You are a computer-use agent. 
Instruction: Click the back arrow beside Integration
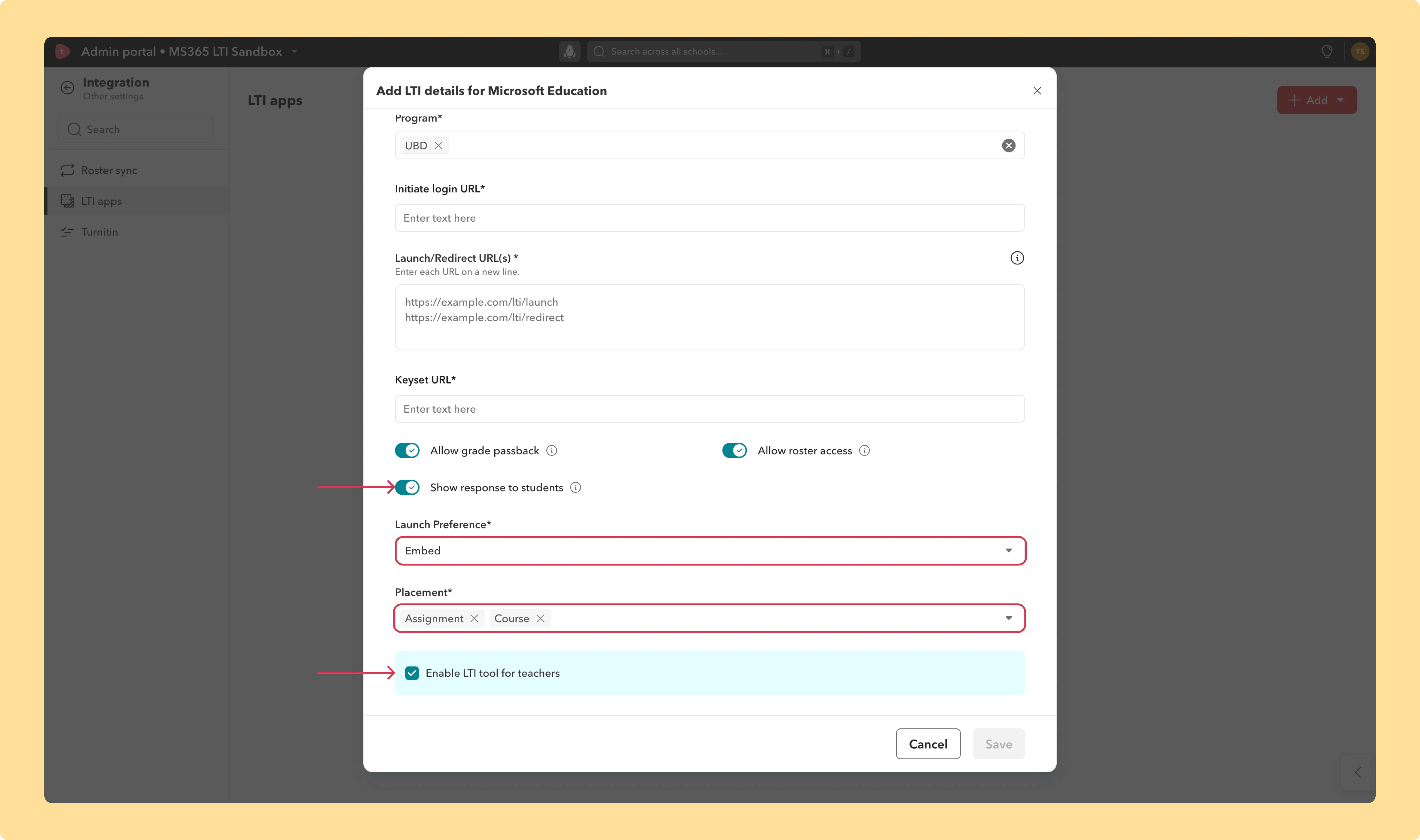click(x=67, y=88)
